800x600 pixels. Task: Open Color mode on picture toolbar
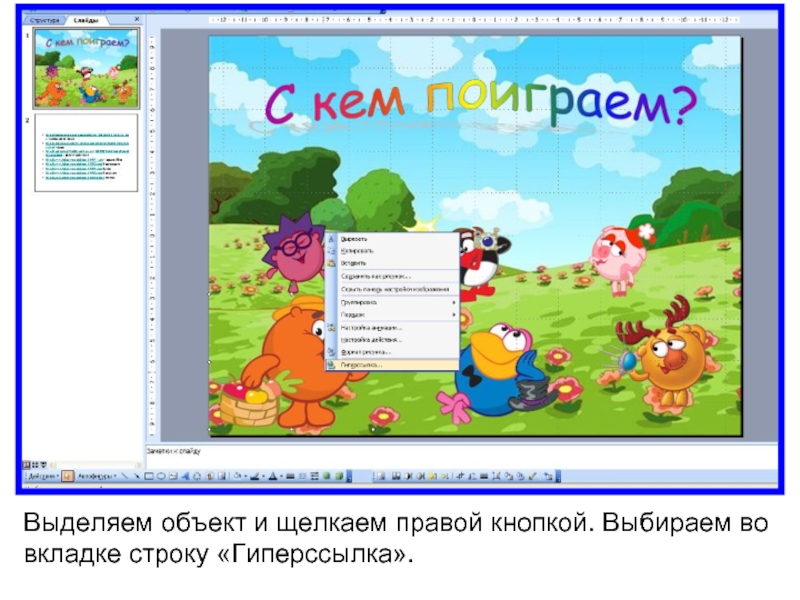[396, 477]
